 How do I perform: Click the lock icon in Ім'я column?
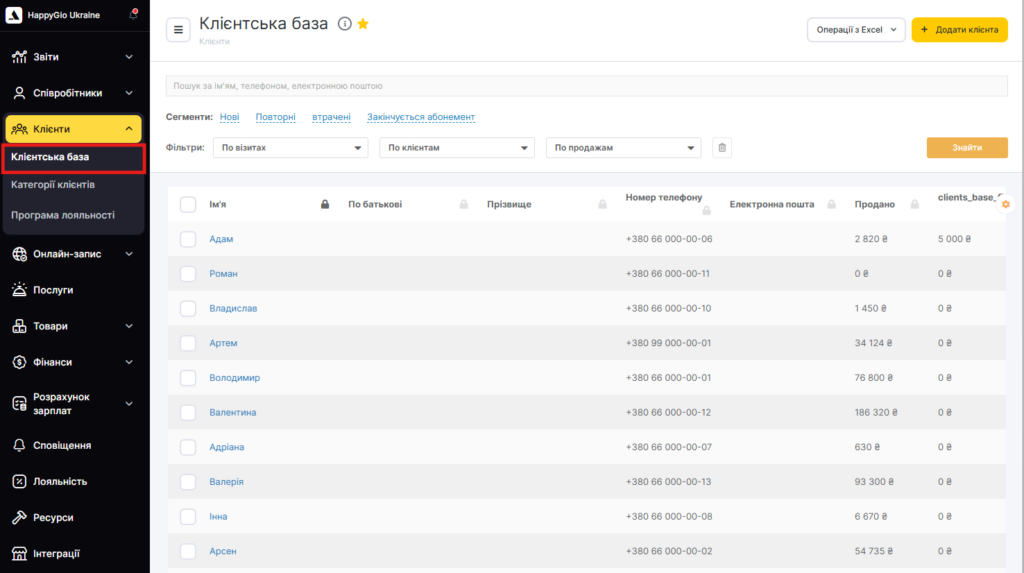click(x=325, y=205)
